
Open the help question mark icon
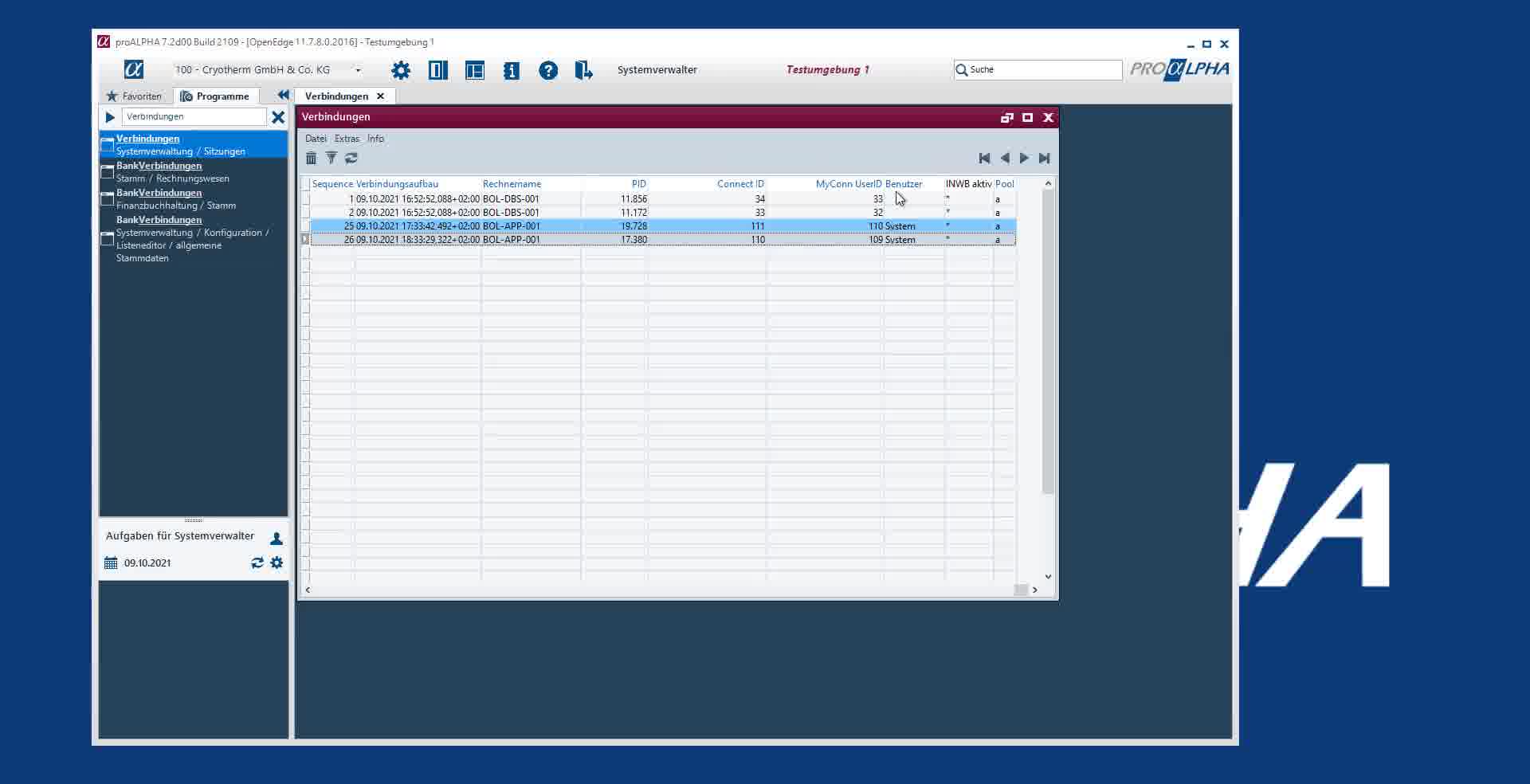pyautogui.click(x=548, y=70)
